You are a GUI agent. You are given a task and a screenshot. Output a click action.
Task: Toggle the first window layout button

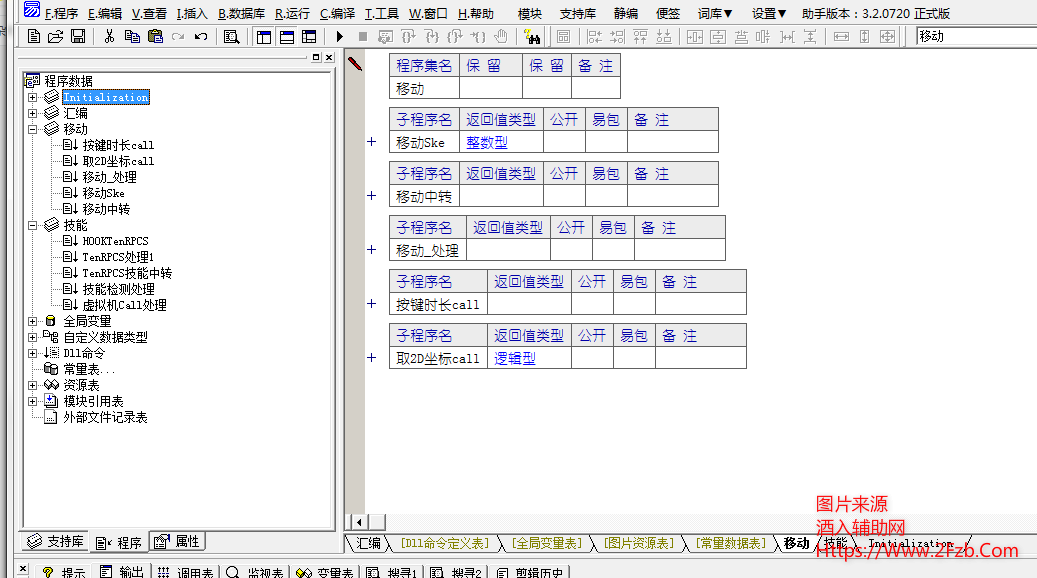pos(264,37)
